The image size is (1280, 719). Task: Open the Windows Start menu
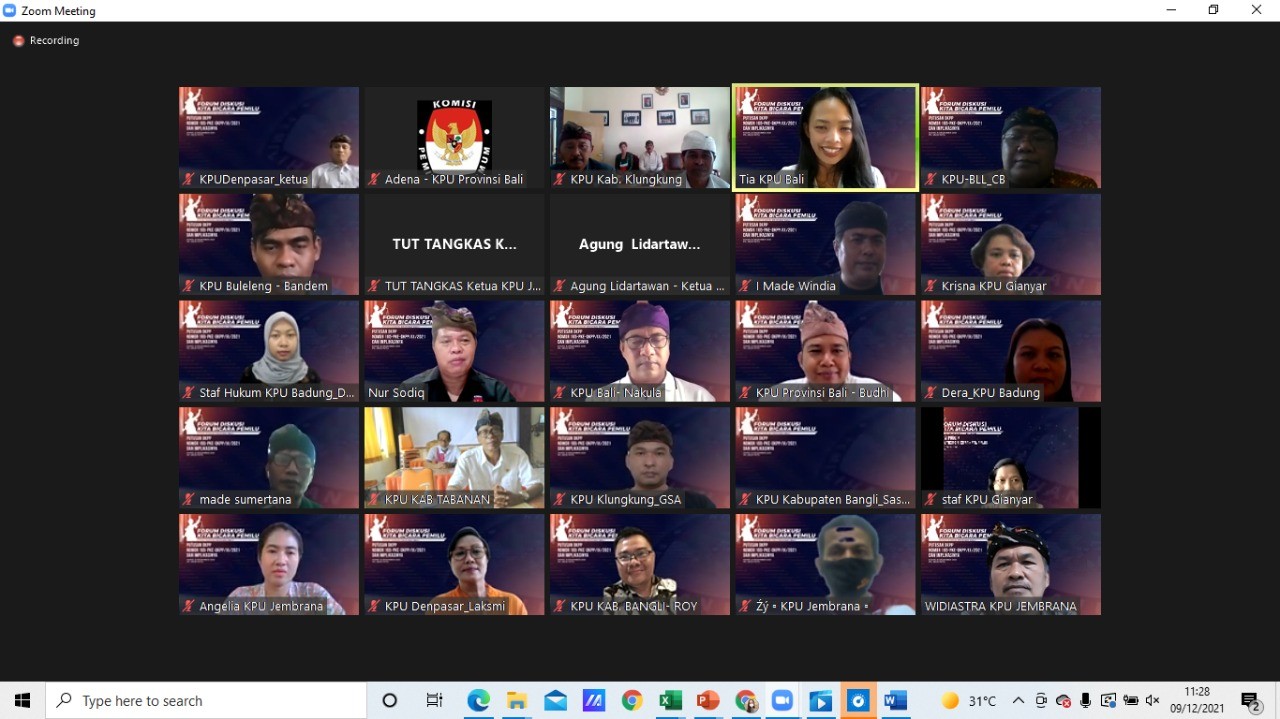tap(22, 701)
